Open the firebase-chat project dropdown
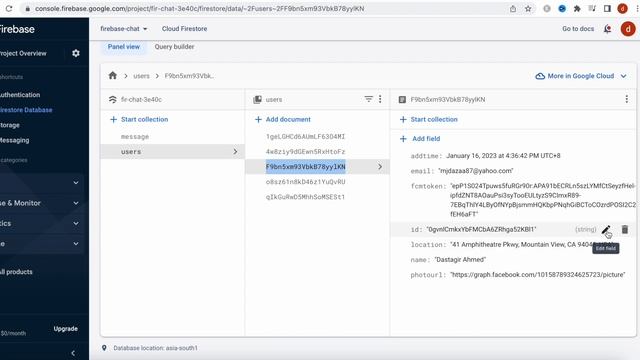 124,29
